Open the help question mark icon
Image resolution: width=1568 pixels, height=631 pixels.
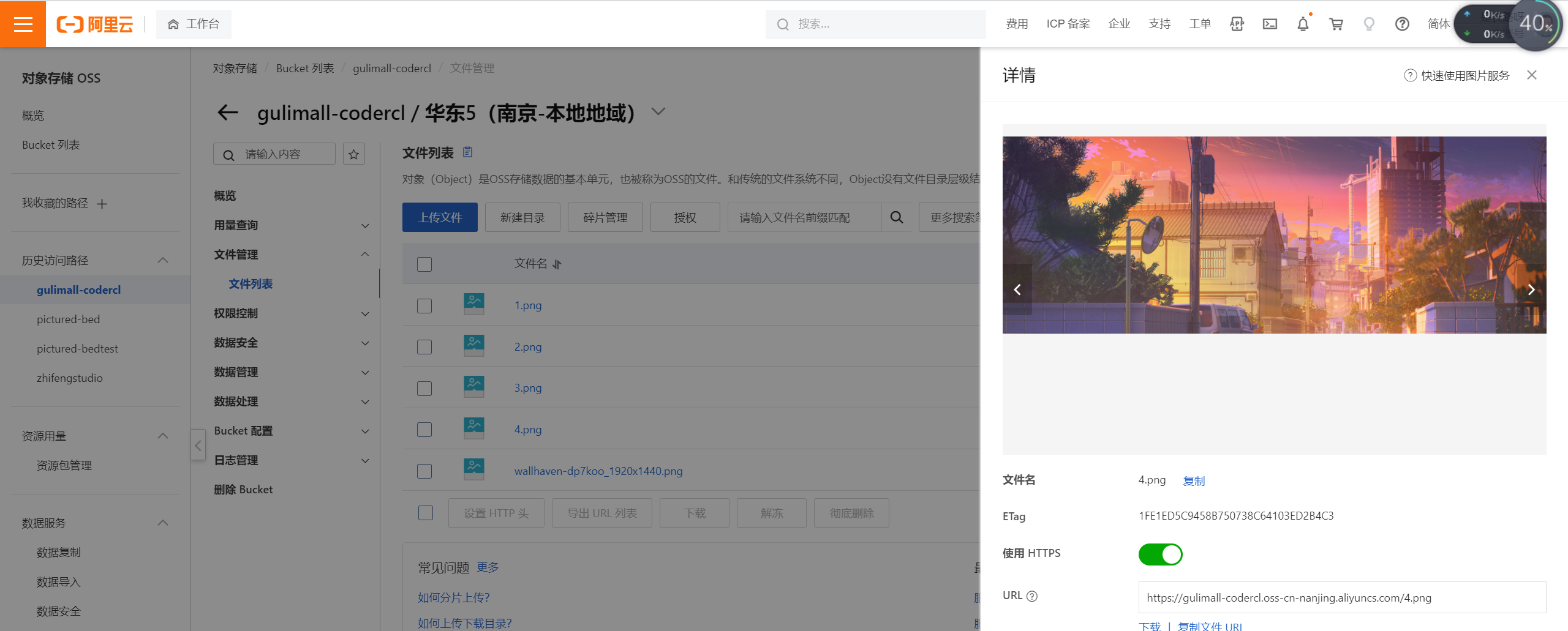click(x=1402, y=24)
